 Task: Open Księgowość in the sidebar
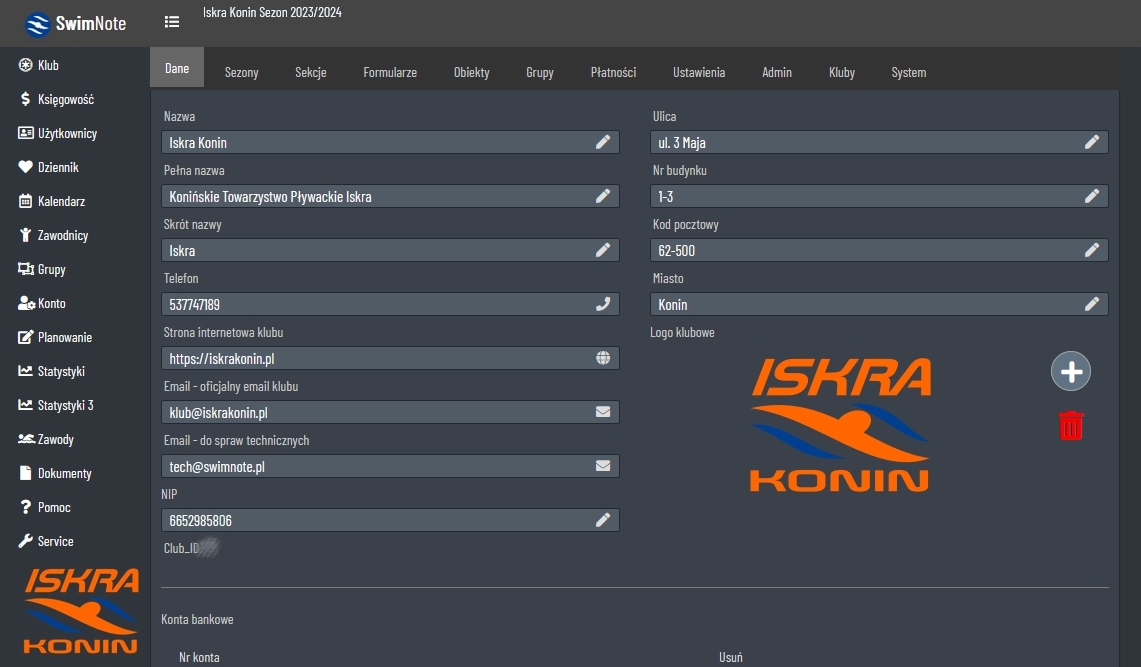tap(65, 100)
